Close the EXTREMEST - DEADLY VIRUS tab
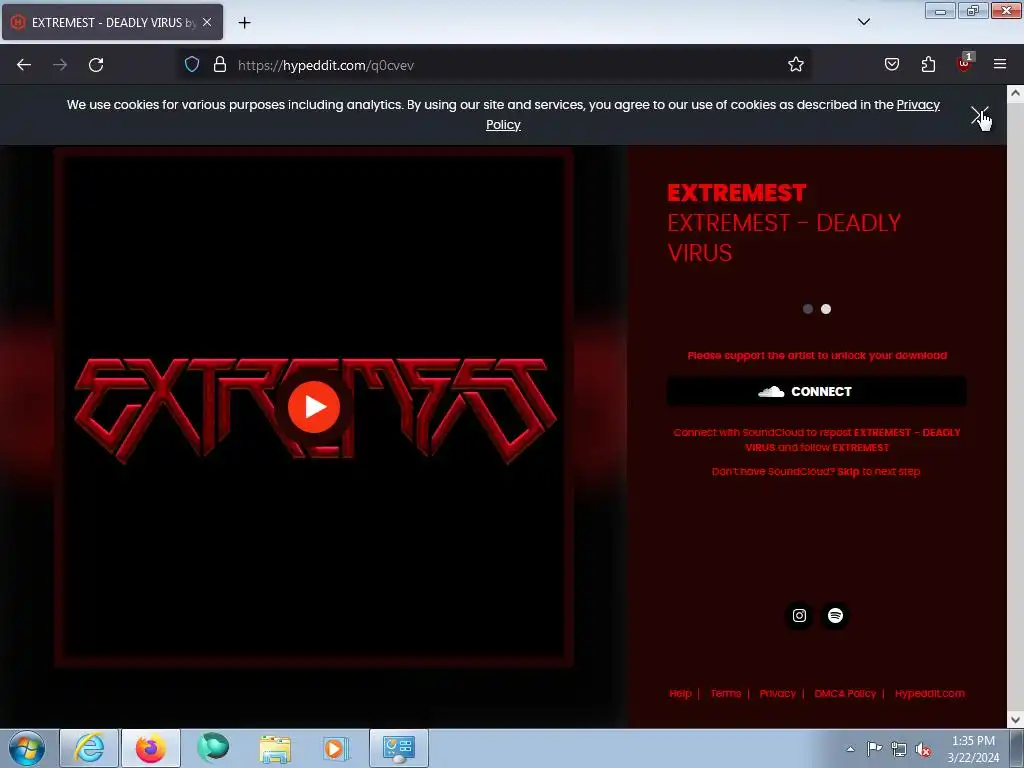Viewport: 1024px width, 768px height. coord(207,22)
